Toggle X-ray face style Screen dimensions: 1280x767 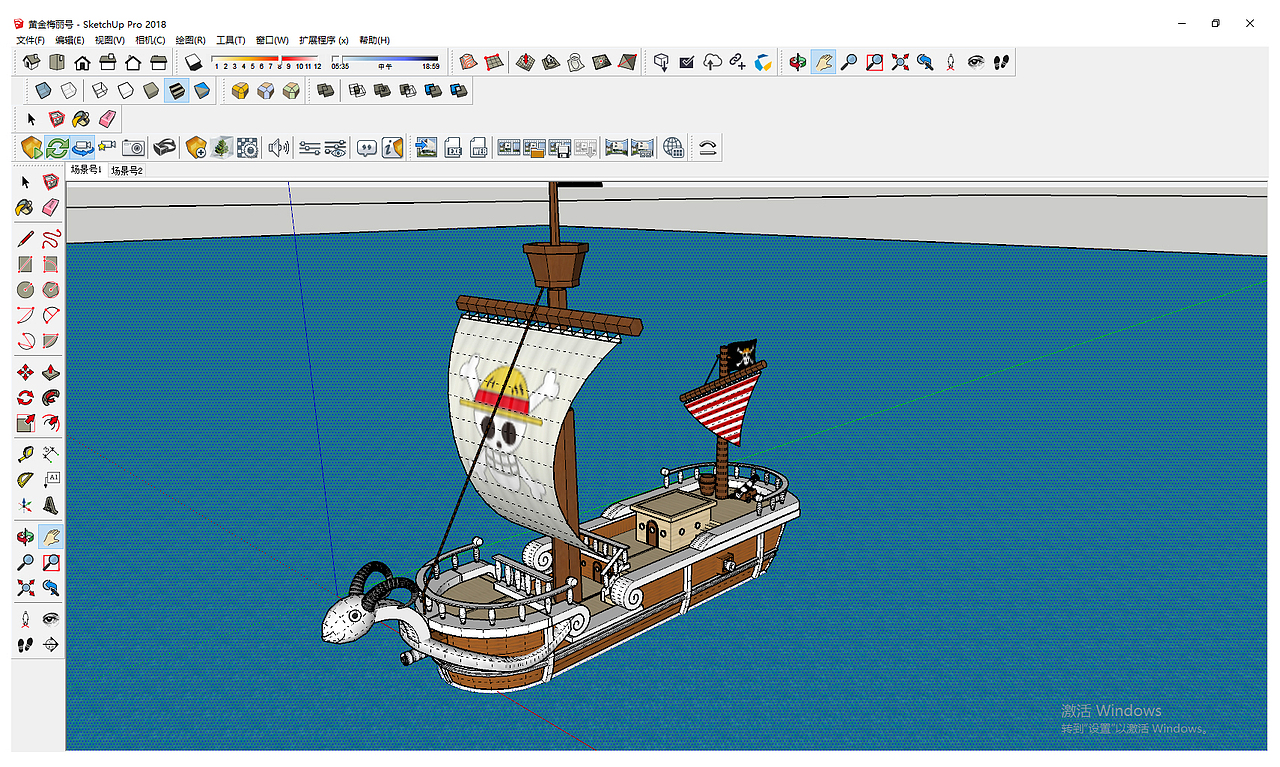click(x=43, y=91)
